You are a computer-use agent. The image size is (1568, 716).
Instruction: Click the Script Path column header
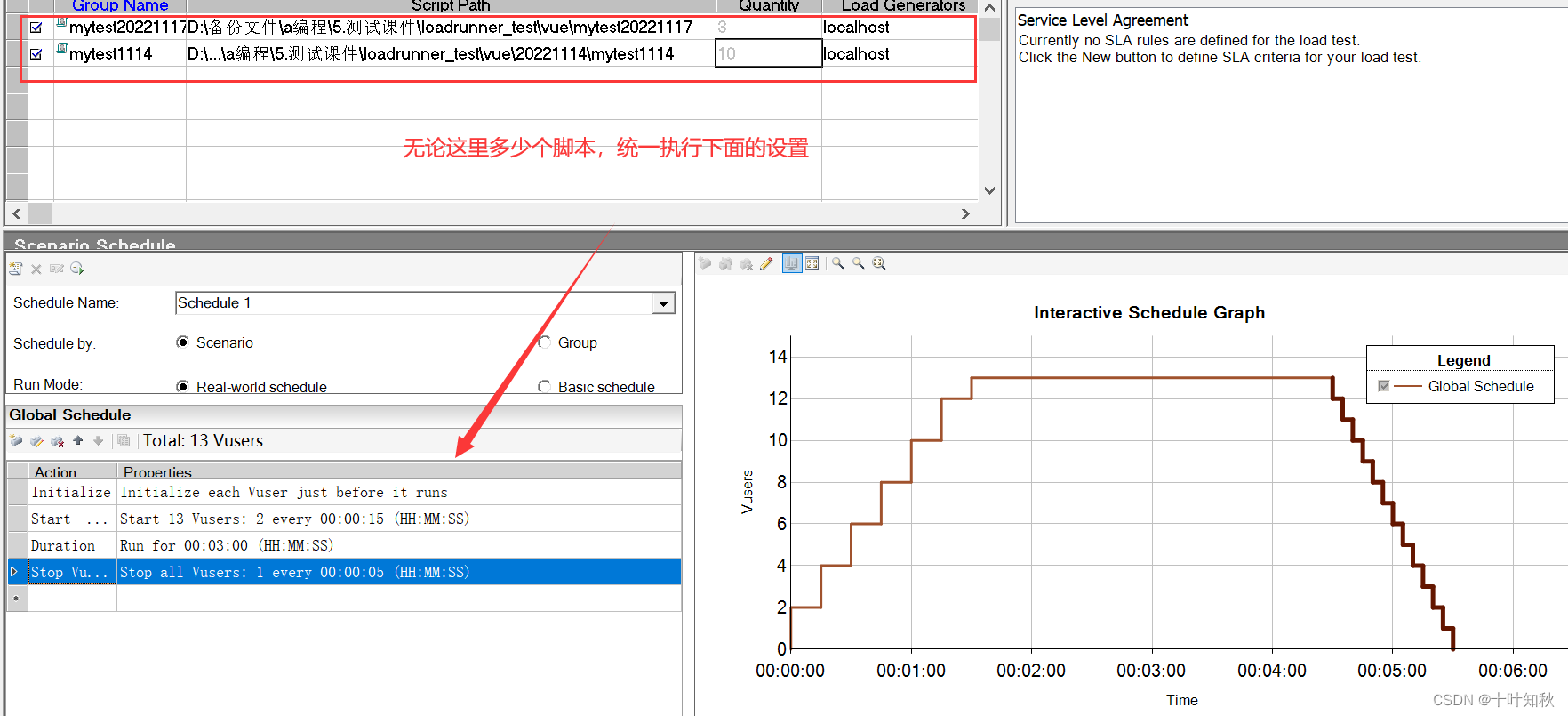pos(451,6)
